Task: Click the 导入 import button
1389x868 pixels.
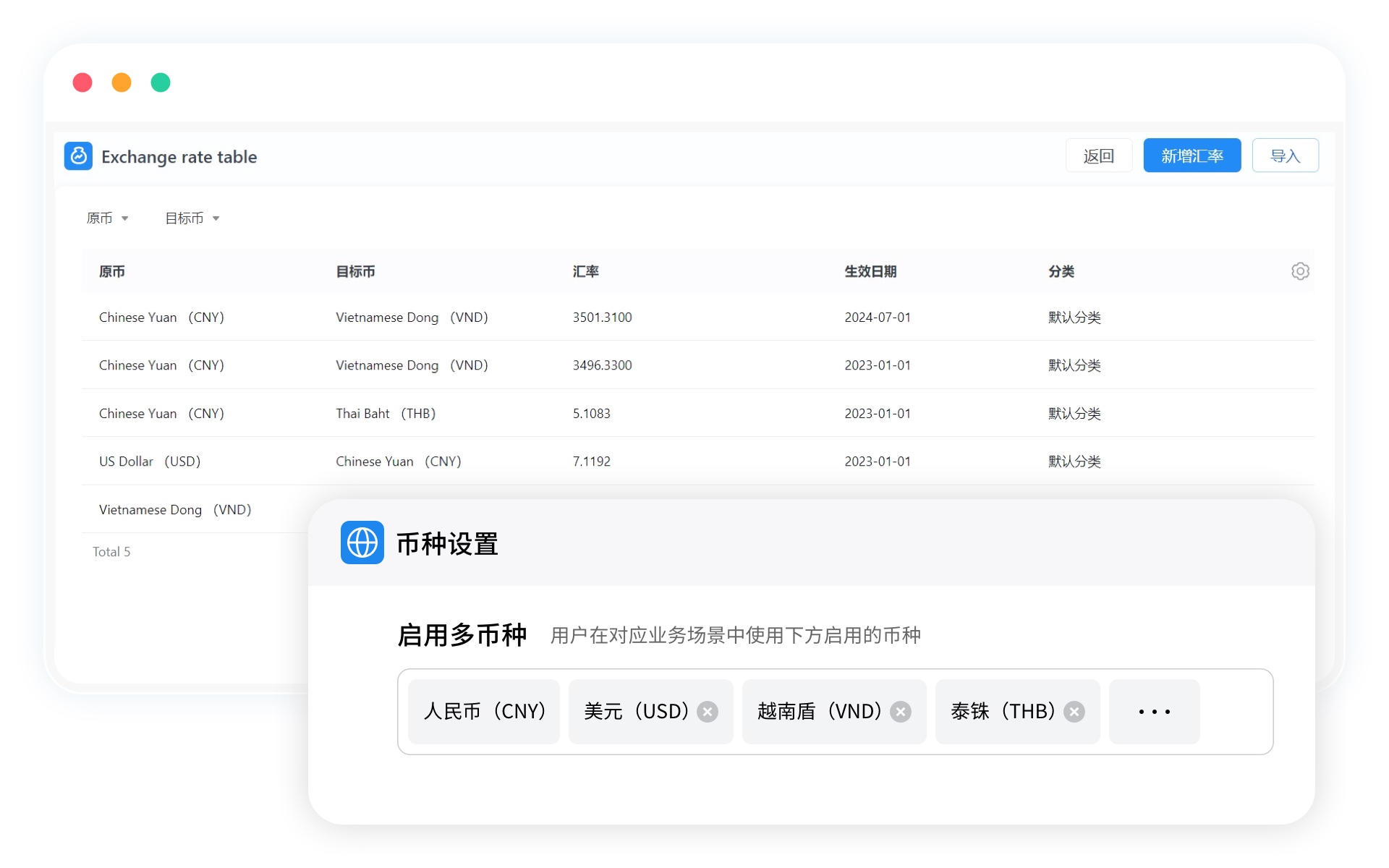Action: click(x=1285, y=156)
